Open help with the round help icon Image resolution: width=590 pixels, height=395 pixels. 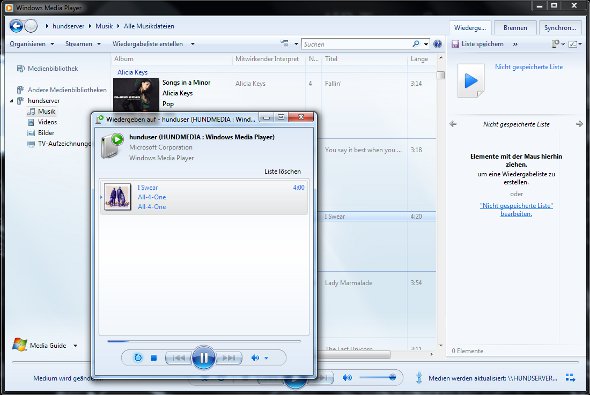point(437,44)
